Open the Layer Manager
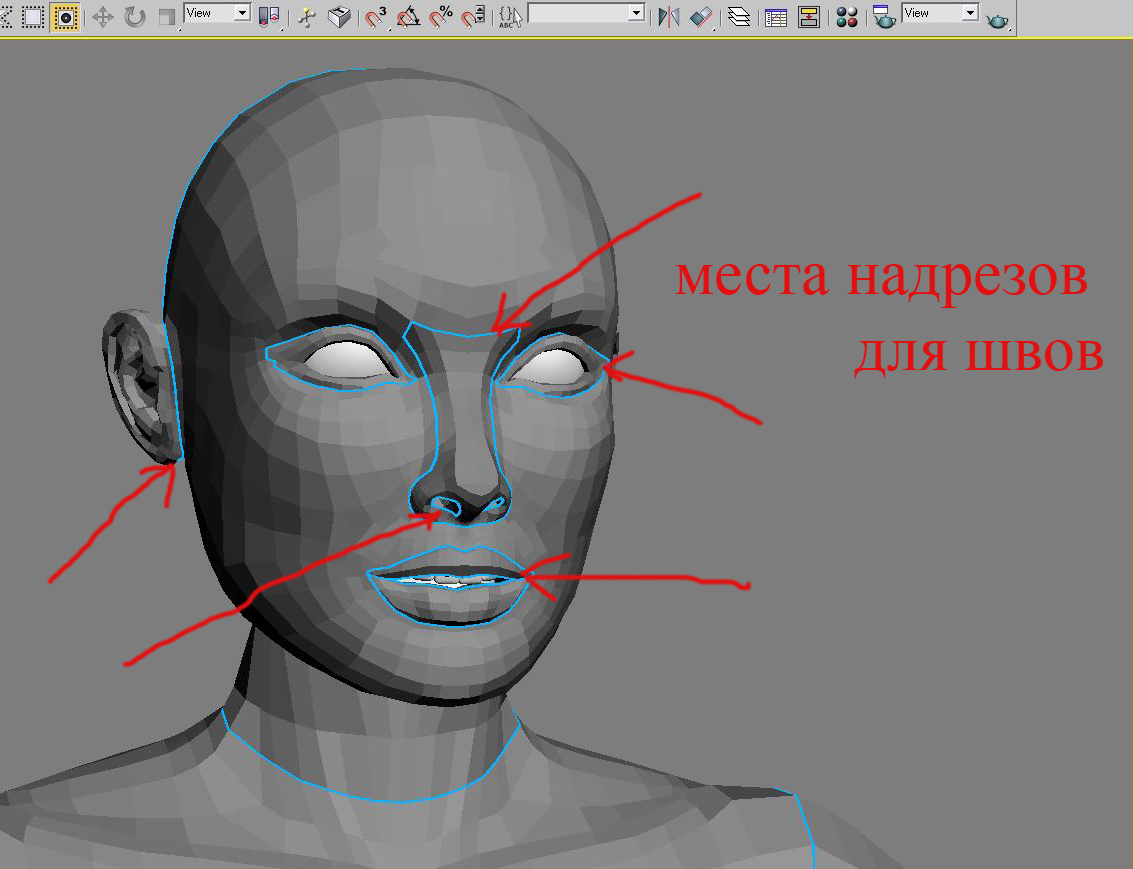The image size is (1133, 869). (739, 17)
